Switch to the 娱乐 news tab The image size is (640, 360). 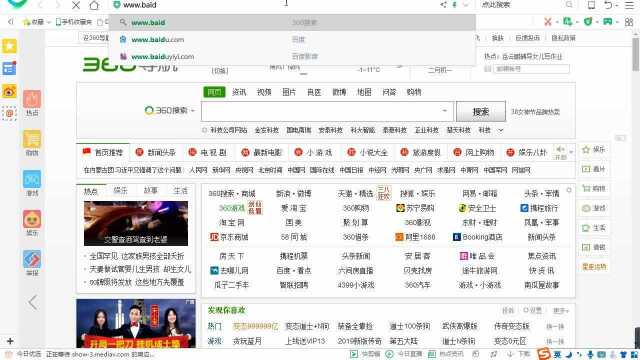point(121,191)
